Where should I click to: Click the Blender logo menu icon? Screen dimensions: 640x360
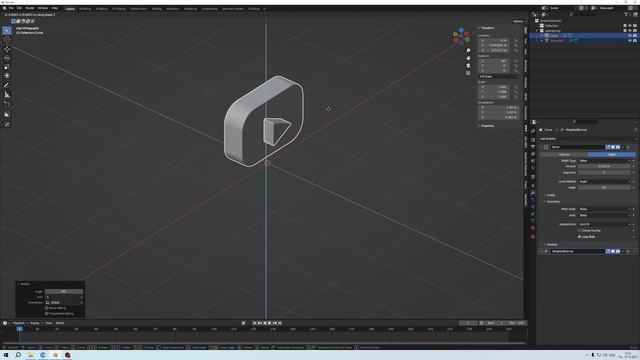(x=4, y=8)
